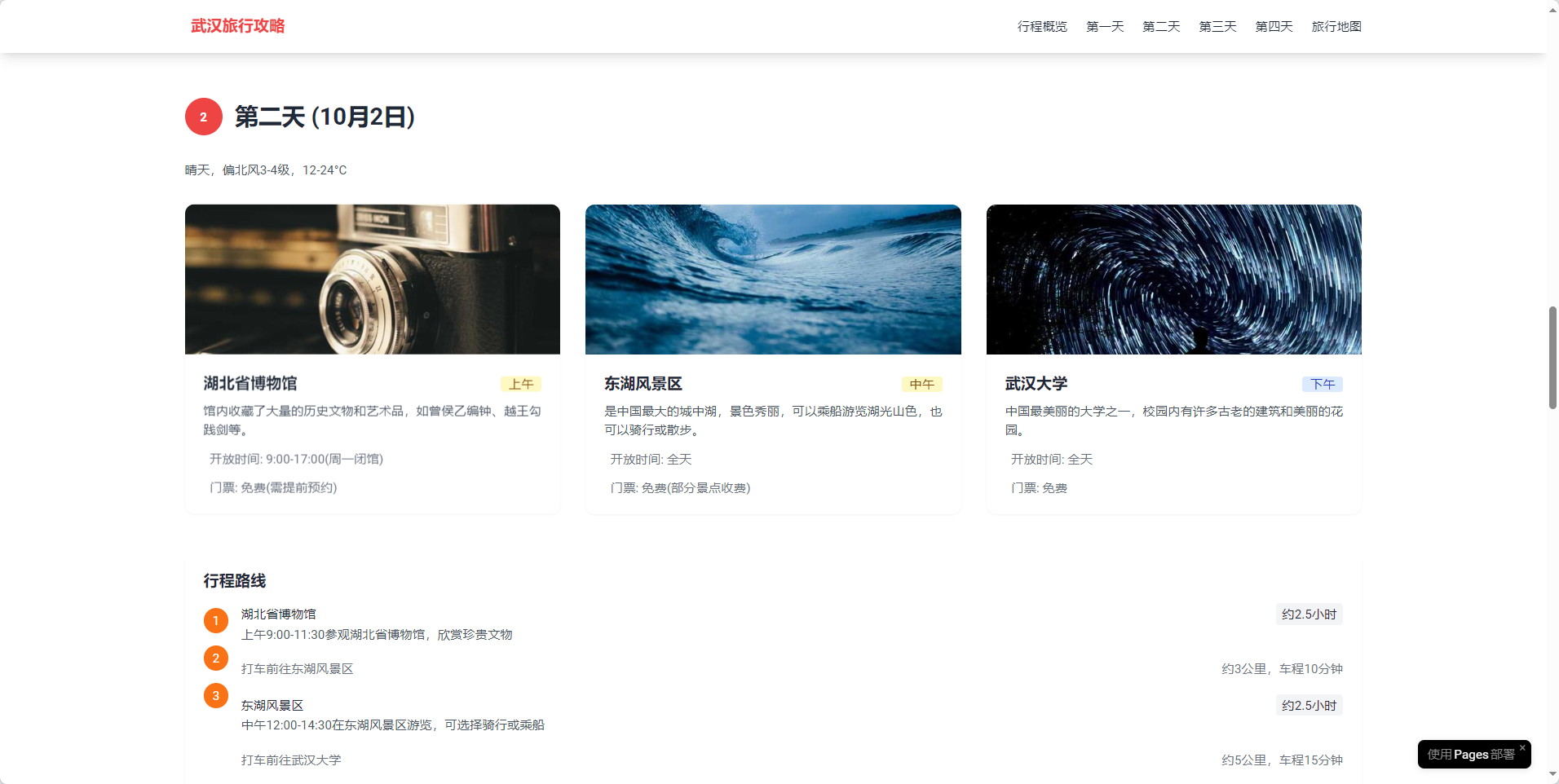Click the 行程路线 section heading
The image size is (1559, 784).
pyautogui.click(x=235, y=580)
